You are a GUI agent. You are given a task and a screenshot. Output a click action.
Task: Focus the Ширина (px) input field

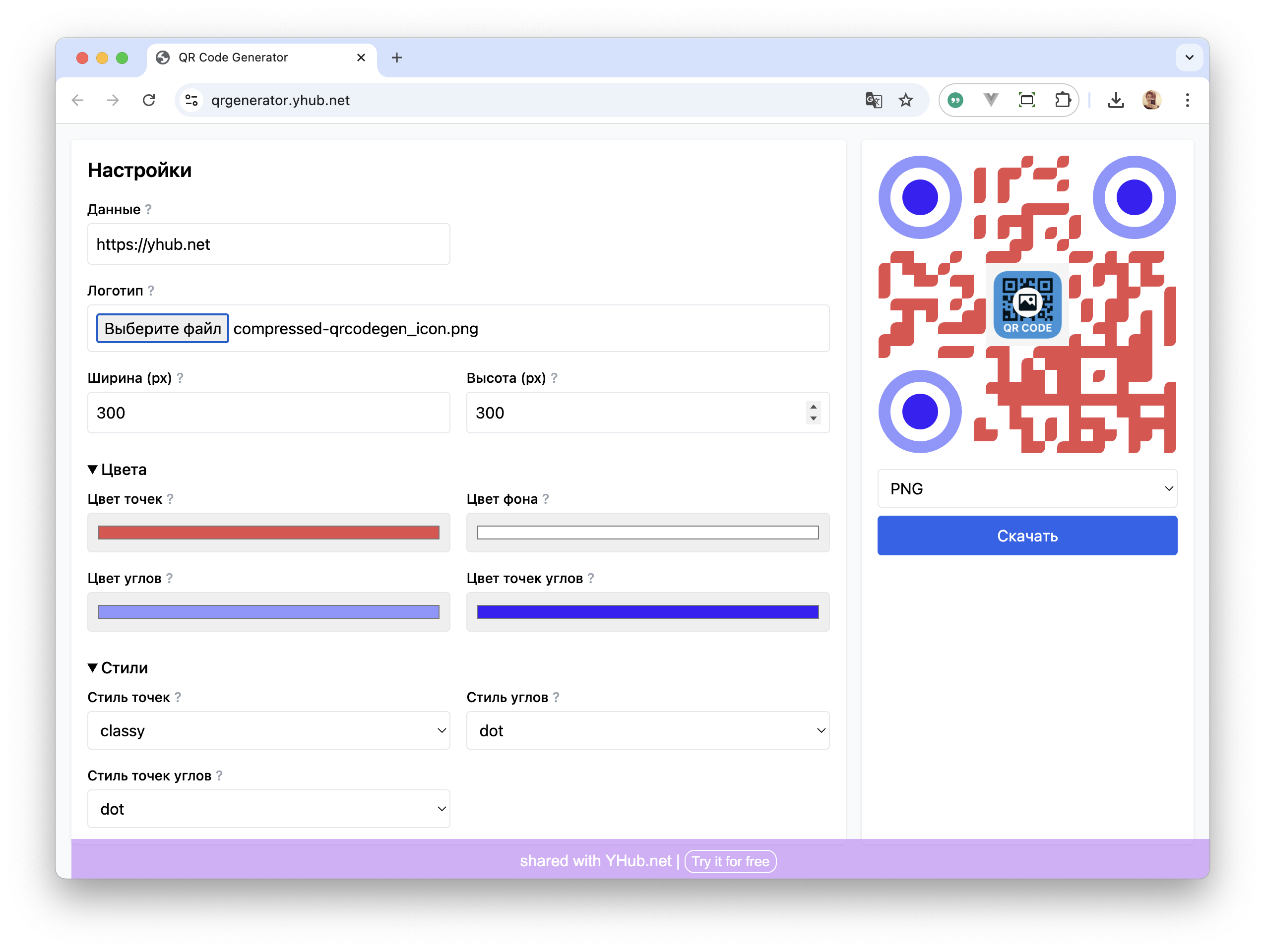pyautogui.click(x=269, y=413)
